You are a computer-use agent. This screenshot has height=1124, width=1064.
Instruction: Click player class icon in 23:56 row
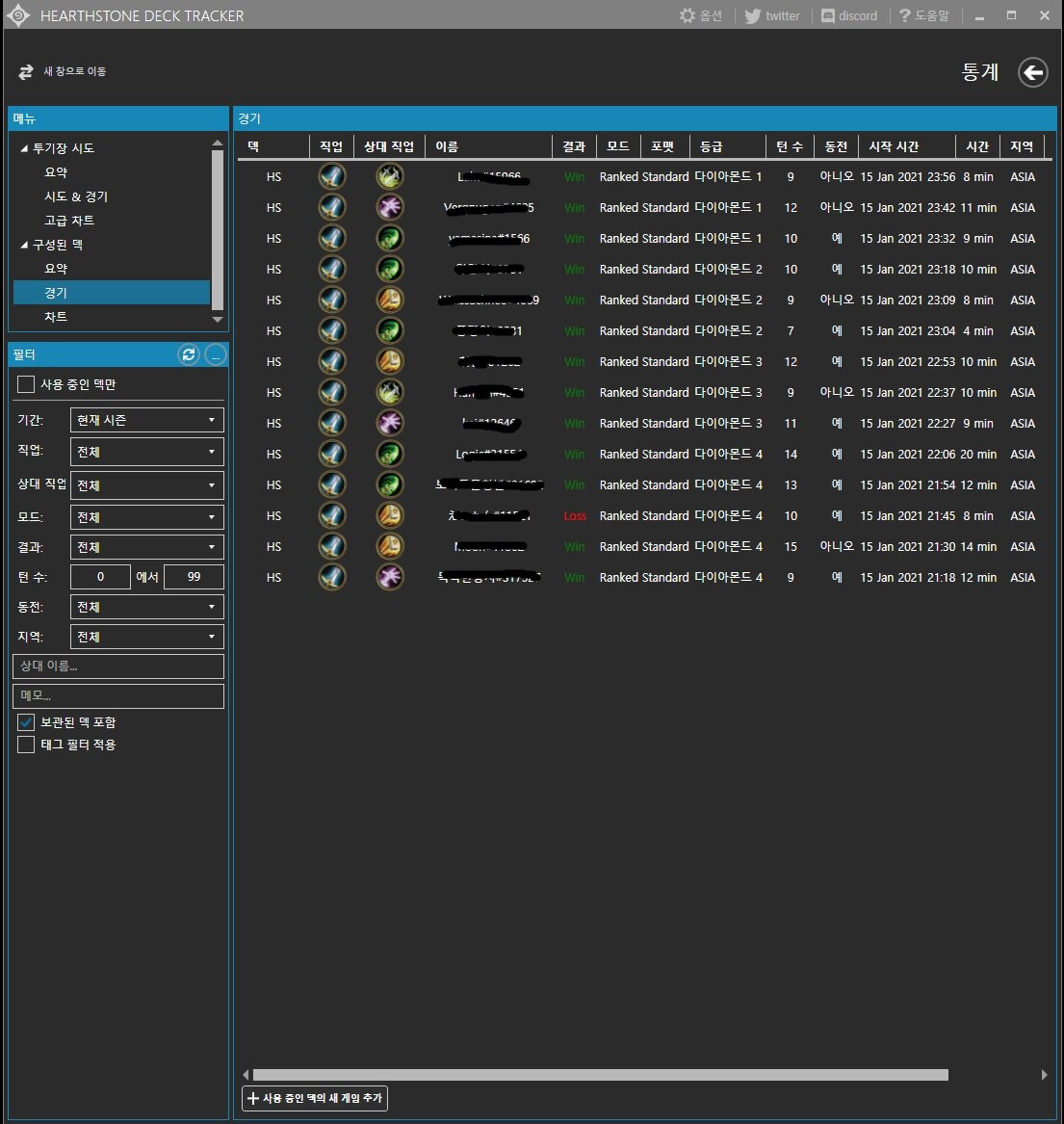[332, 176]
